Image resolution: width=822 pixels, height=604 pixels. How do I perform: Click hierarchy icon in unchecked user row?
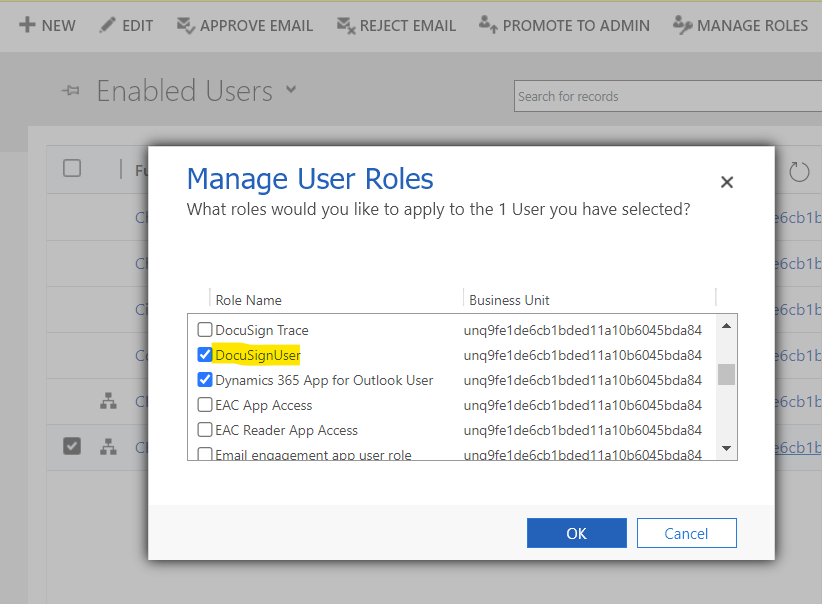tap(109, 401)
